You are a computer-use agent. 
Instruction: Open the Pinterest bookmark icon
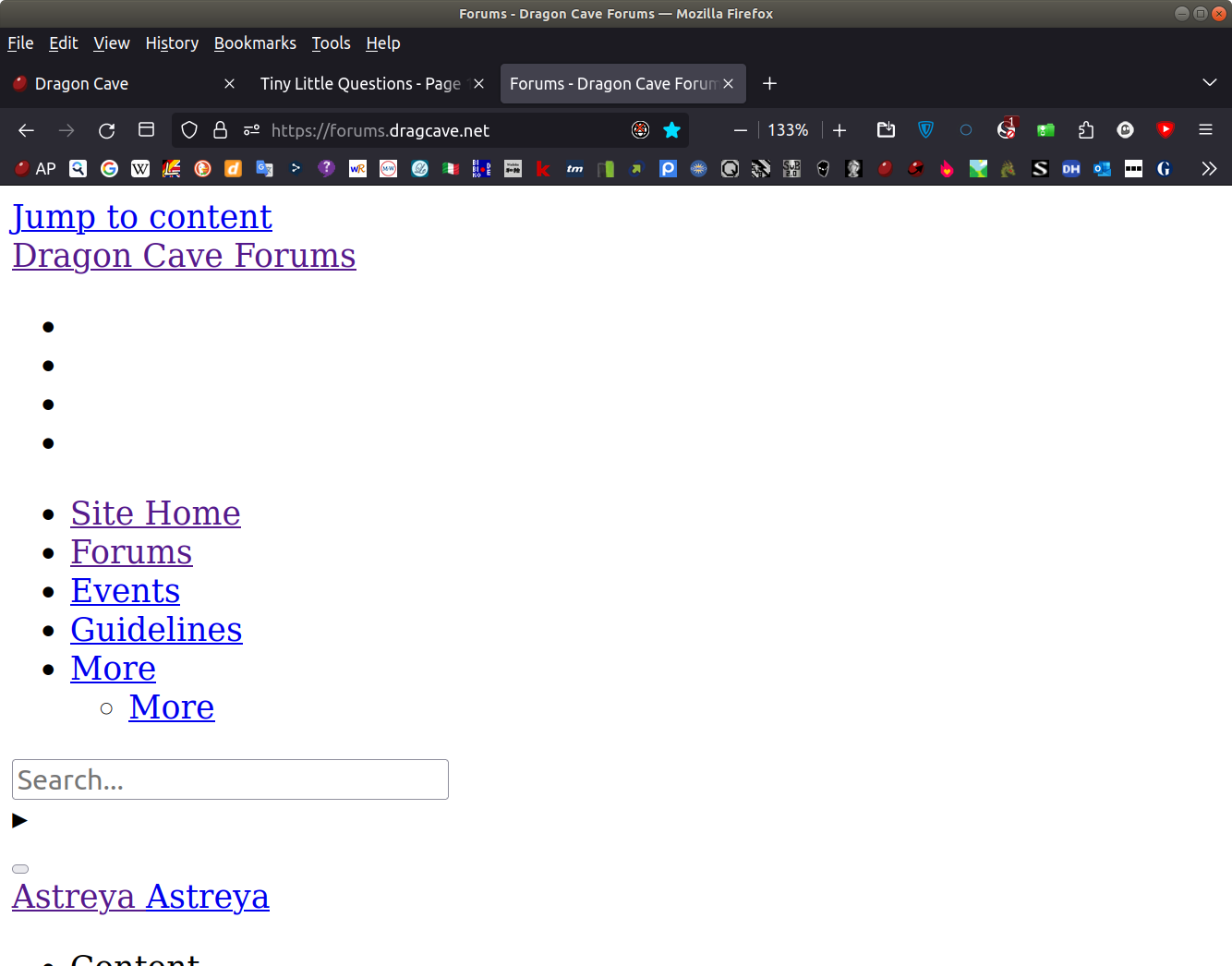(668, 169)
